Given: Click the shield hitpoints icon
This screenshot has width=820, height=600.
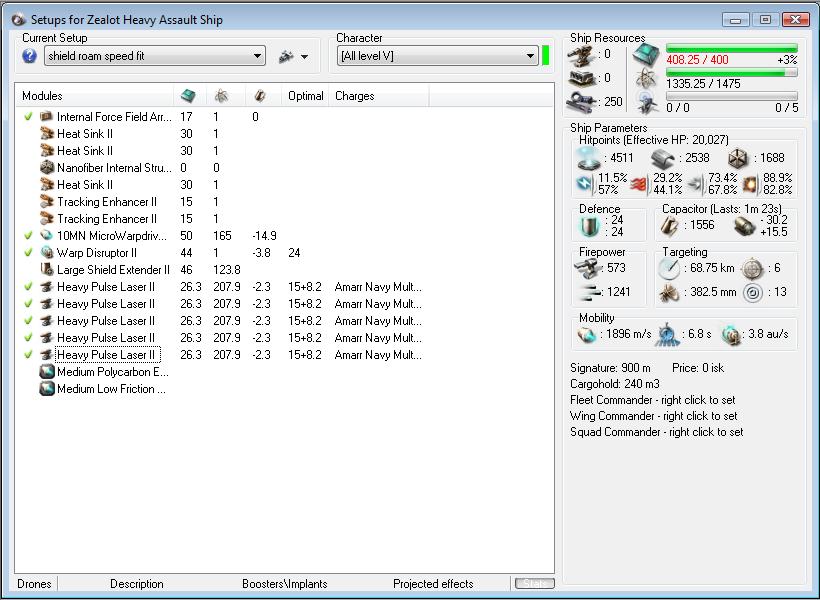Looking at the screenshot, I should pyautogui.click(x=590, y=158).
